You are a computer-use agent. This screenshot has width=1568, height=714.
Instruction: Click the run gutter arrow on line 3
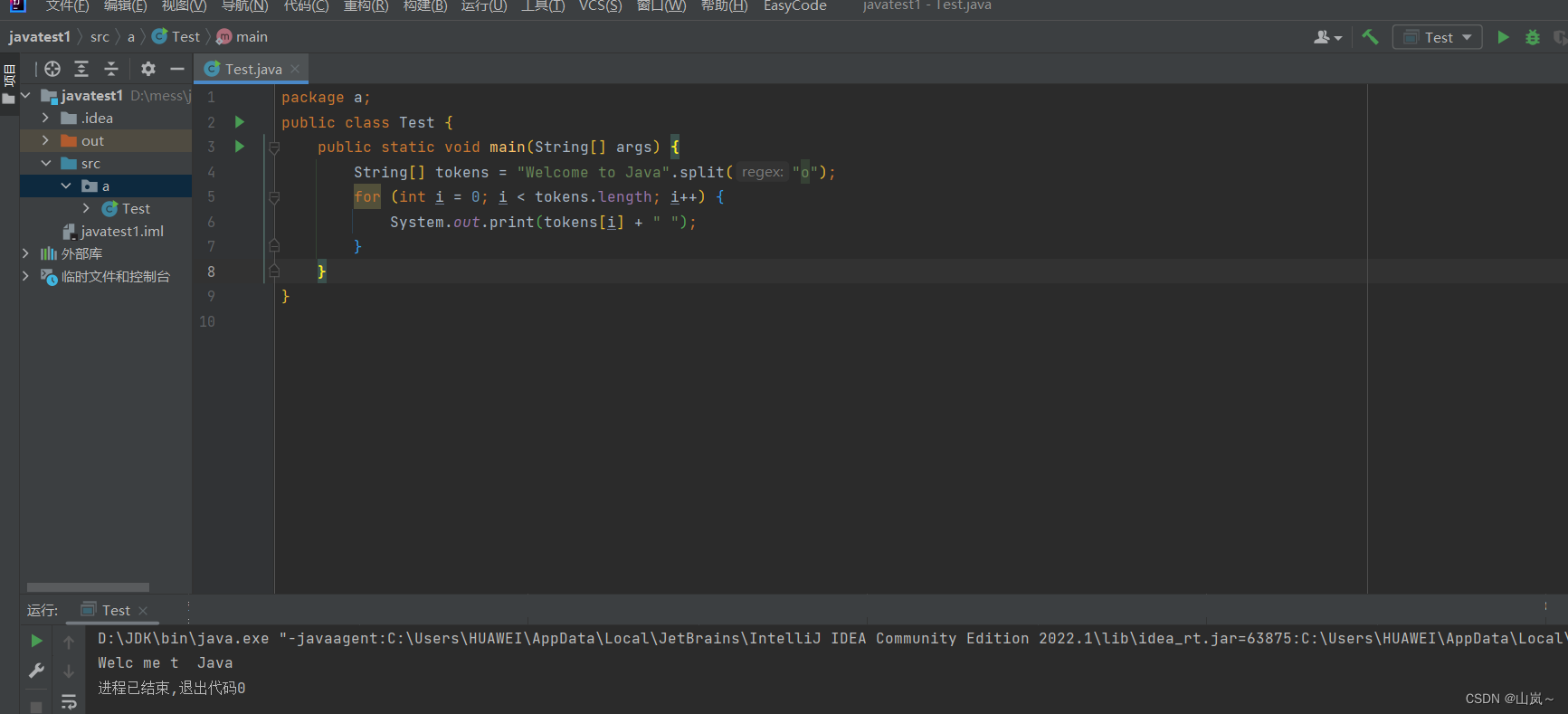point(240,146)
